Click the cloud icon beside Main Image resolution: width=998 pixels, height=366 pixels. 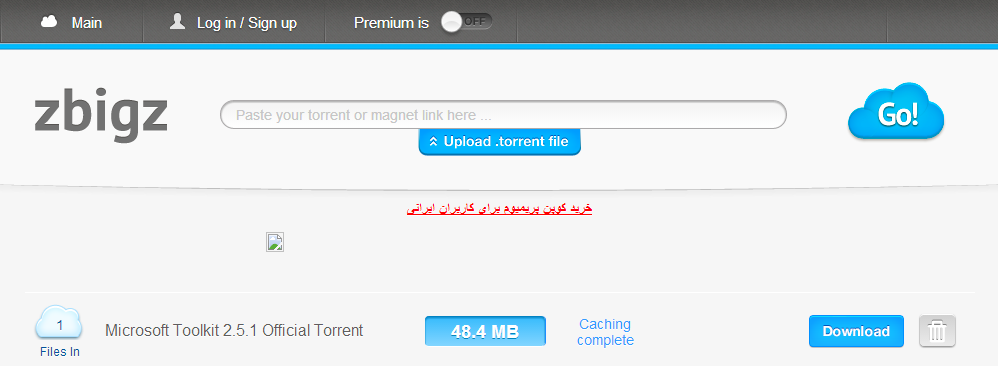[49, 22]
